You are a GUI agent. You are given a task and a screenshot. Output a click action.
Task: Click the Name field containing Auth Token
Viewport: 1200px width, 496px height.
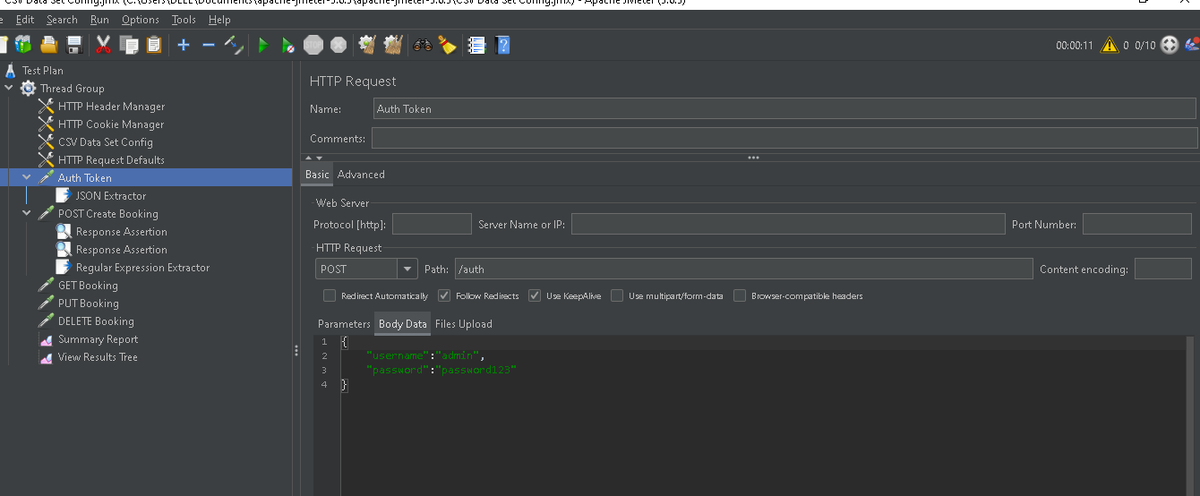click(784, 108)
